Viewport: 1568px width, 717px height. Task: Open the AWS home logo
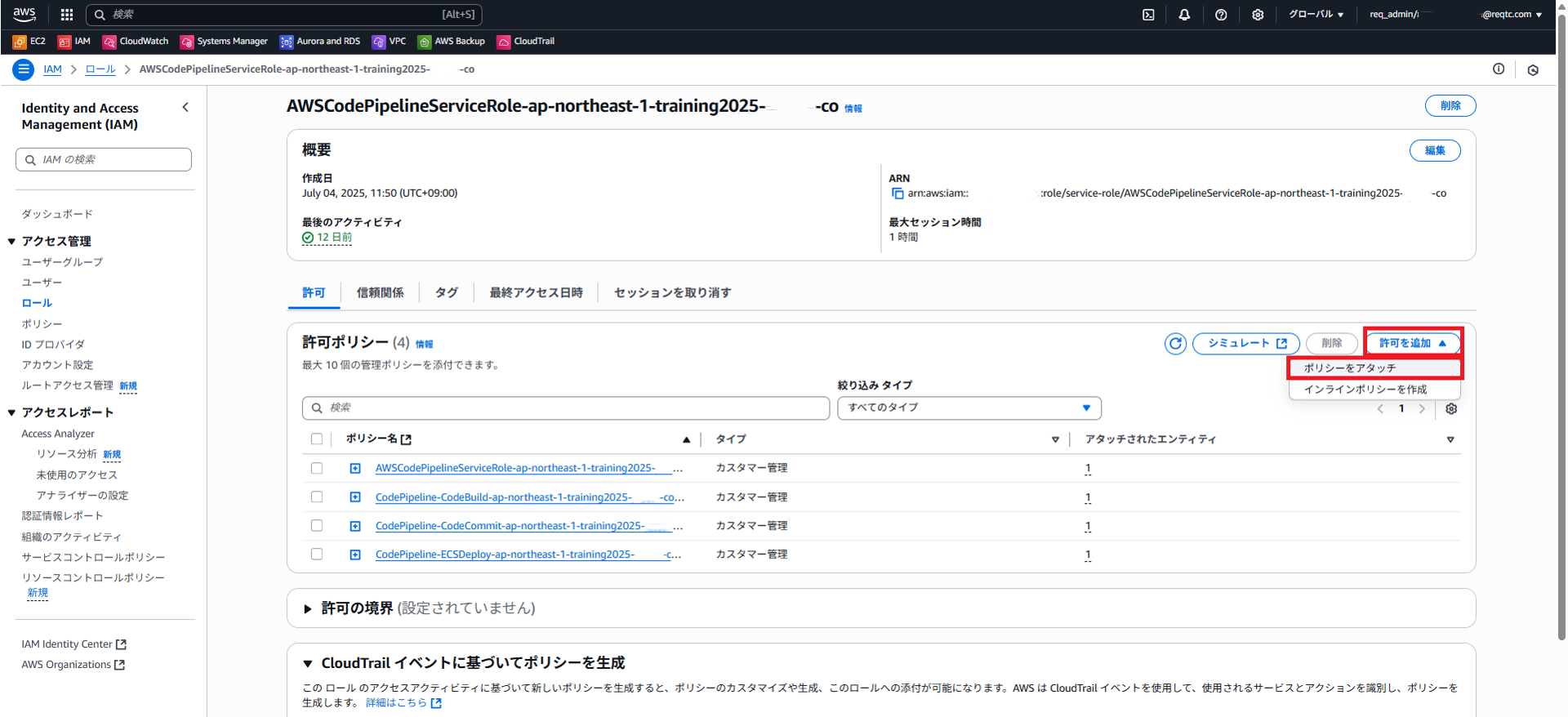24,14
